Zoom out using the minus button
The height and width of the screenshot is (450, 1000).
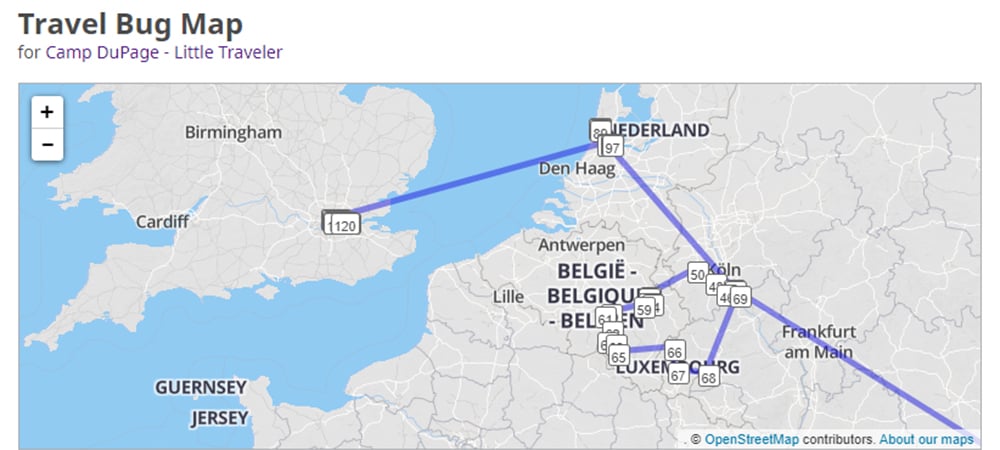47,145
